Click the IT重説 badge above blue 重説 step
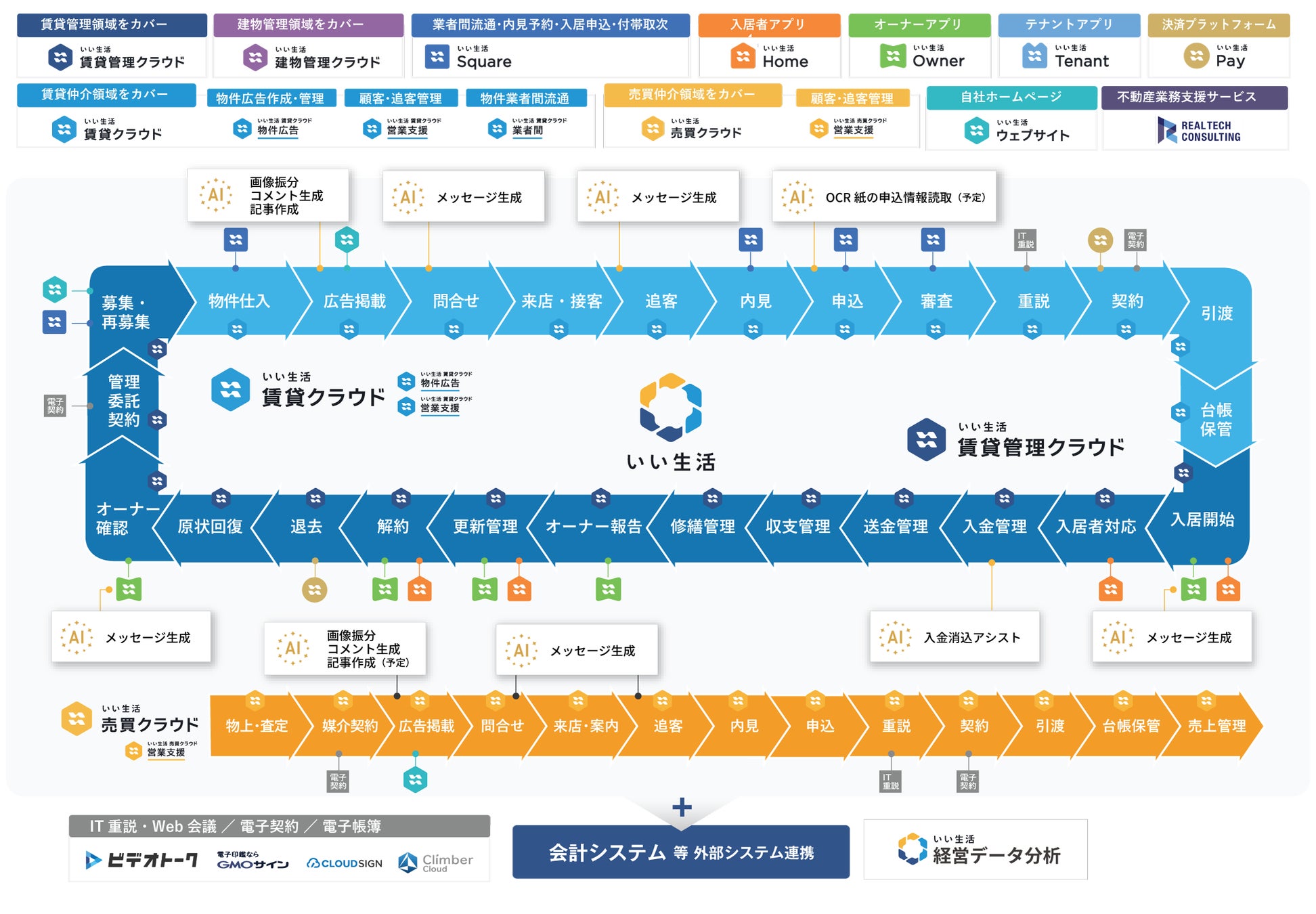Screen dimensions: 1316x914 pyautogui.click(x=1026, y=240)
